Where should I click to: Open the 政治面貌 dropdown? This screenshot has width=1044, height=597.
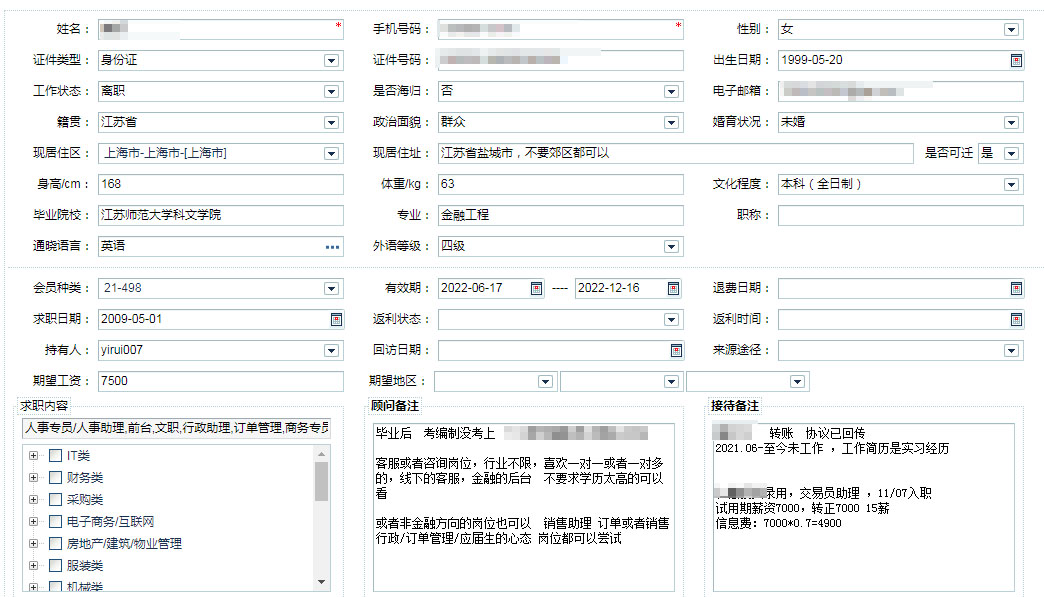(x=671, y=122)
